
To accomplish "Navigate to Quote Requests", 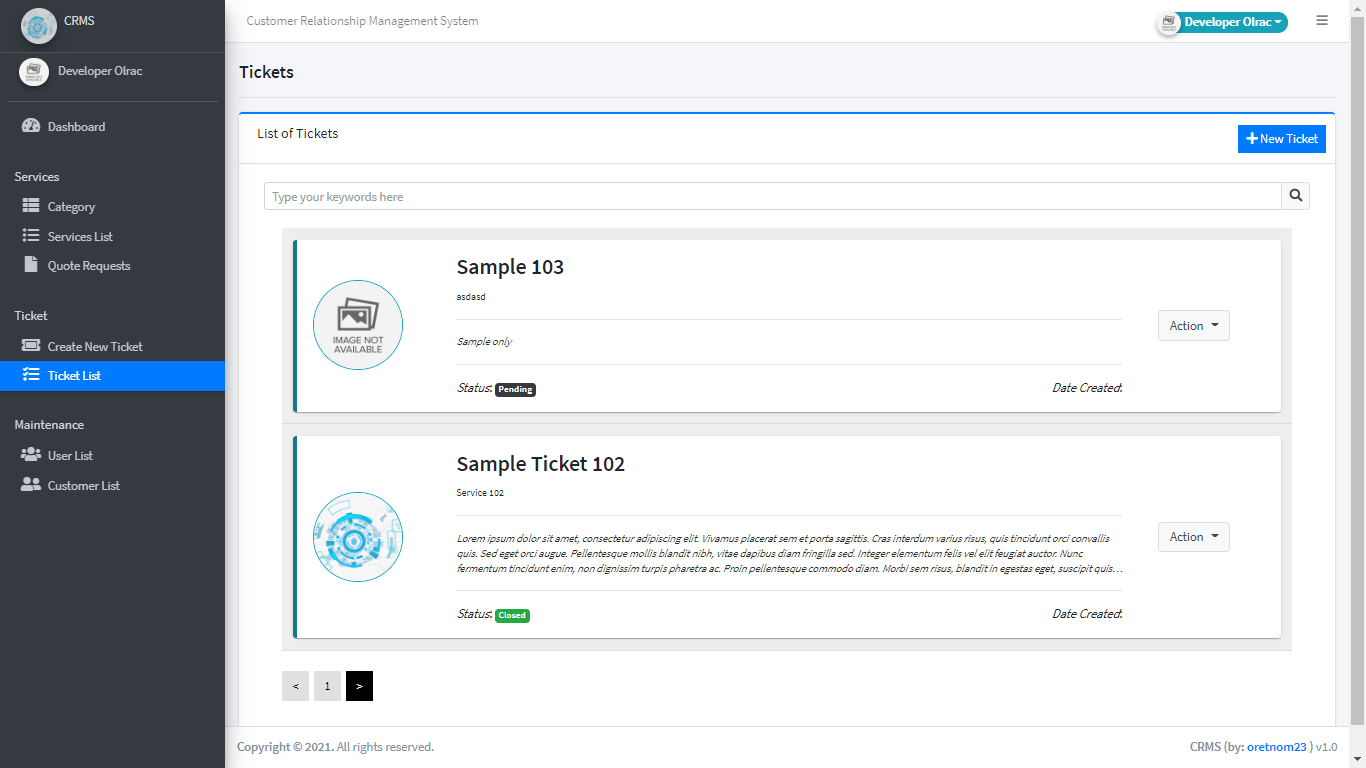I will pyautogui.click(x=112, y=266).
